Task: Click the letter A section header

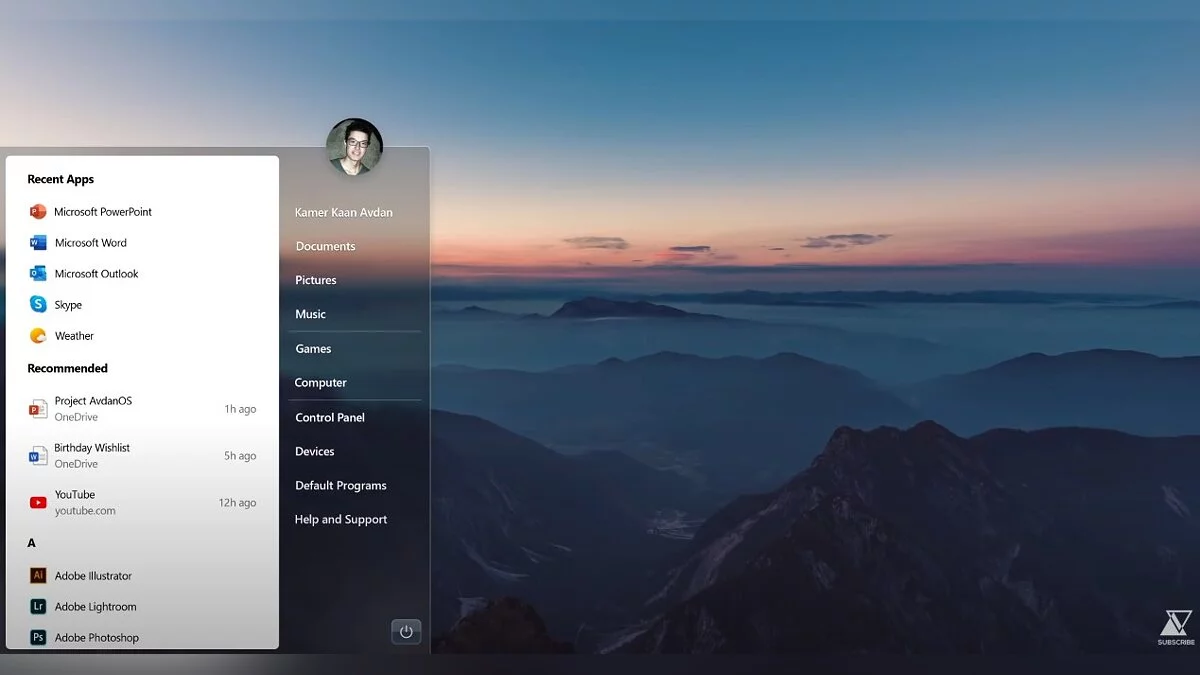Action: point(32,543)
